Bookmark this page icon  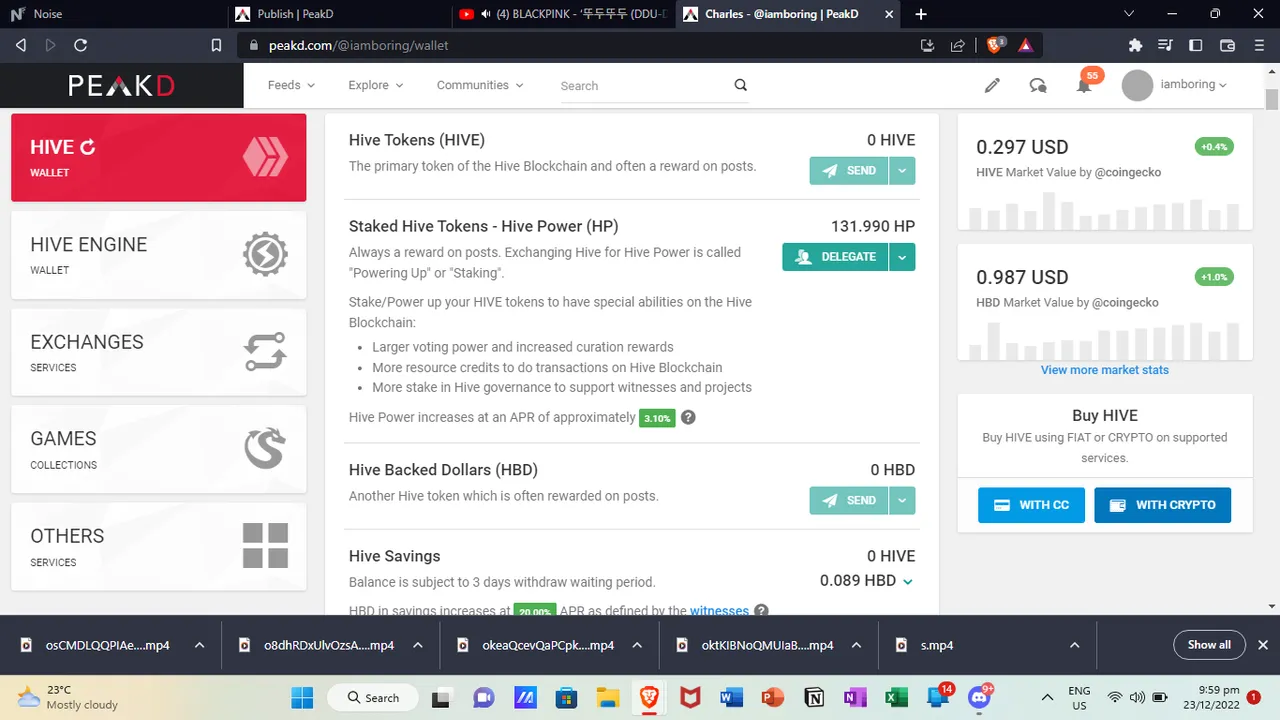(x=216, y=45)
